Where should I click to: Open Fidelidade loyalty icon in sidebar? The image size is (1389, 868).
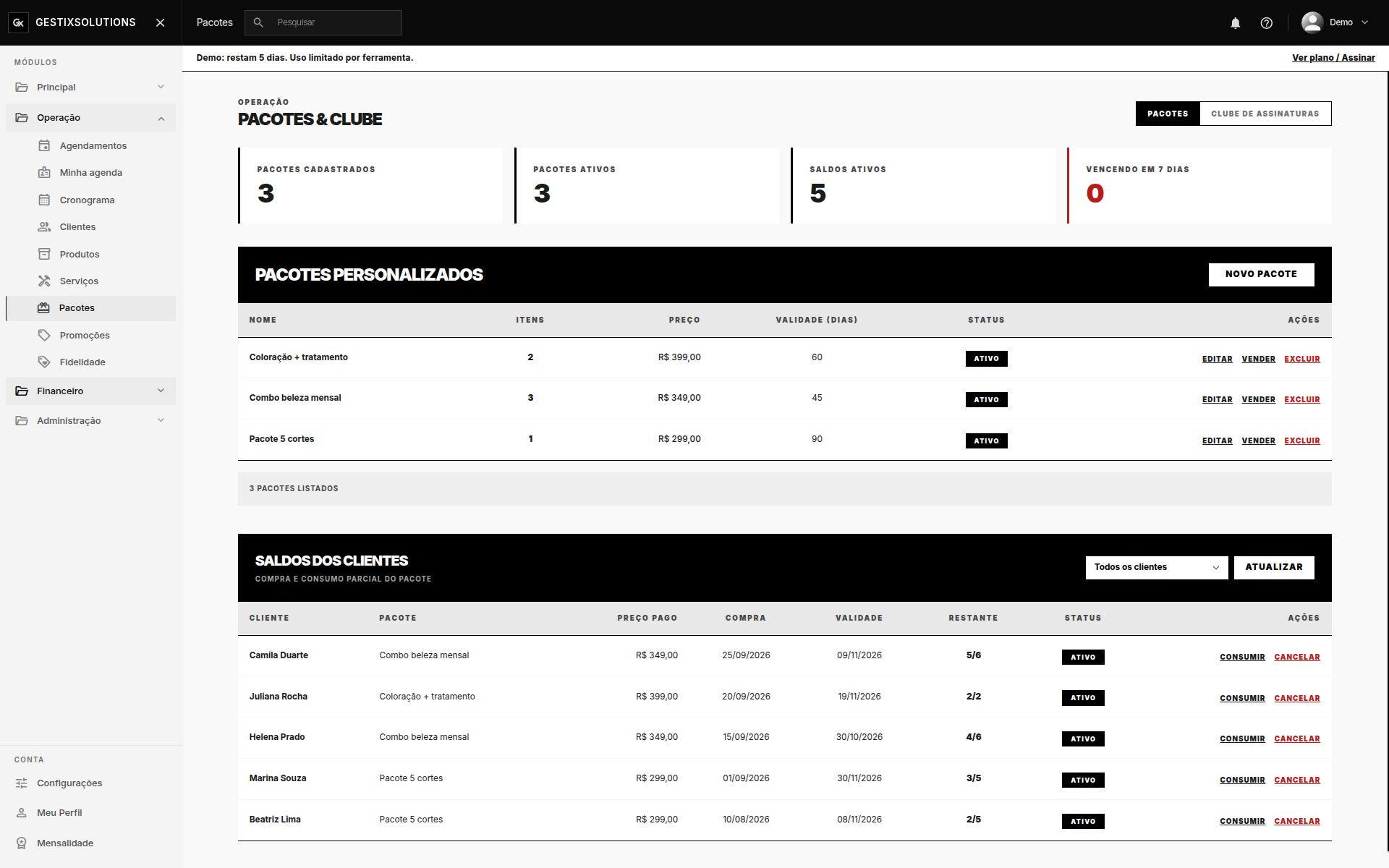44,362
